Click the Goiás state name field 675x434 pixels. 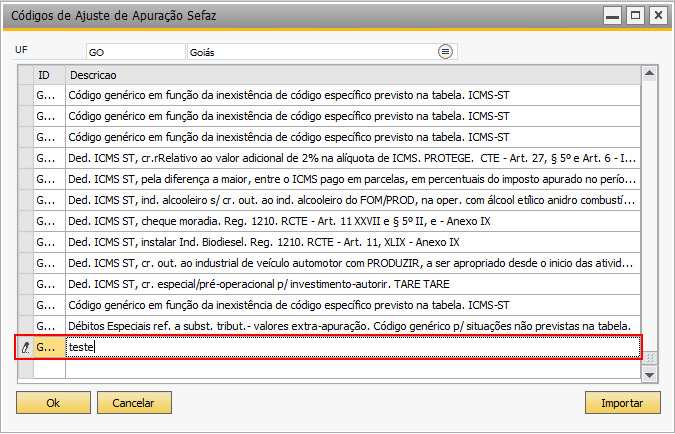(x=312, y=52)
